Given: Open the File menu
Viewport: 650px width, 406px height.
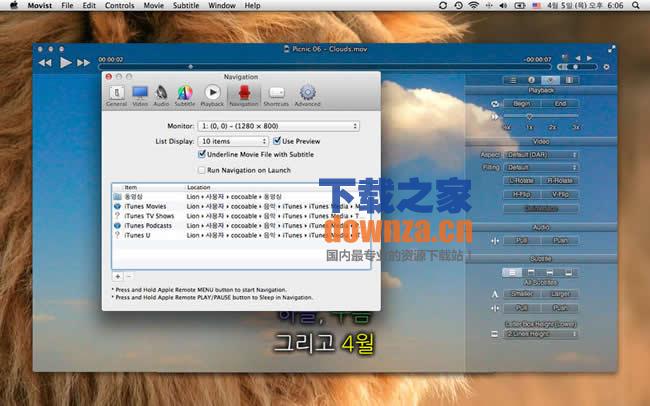Looking at the screenshot, I should (67, 5).
